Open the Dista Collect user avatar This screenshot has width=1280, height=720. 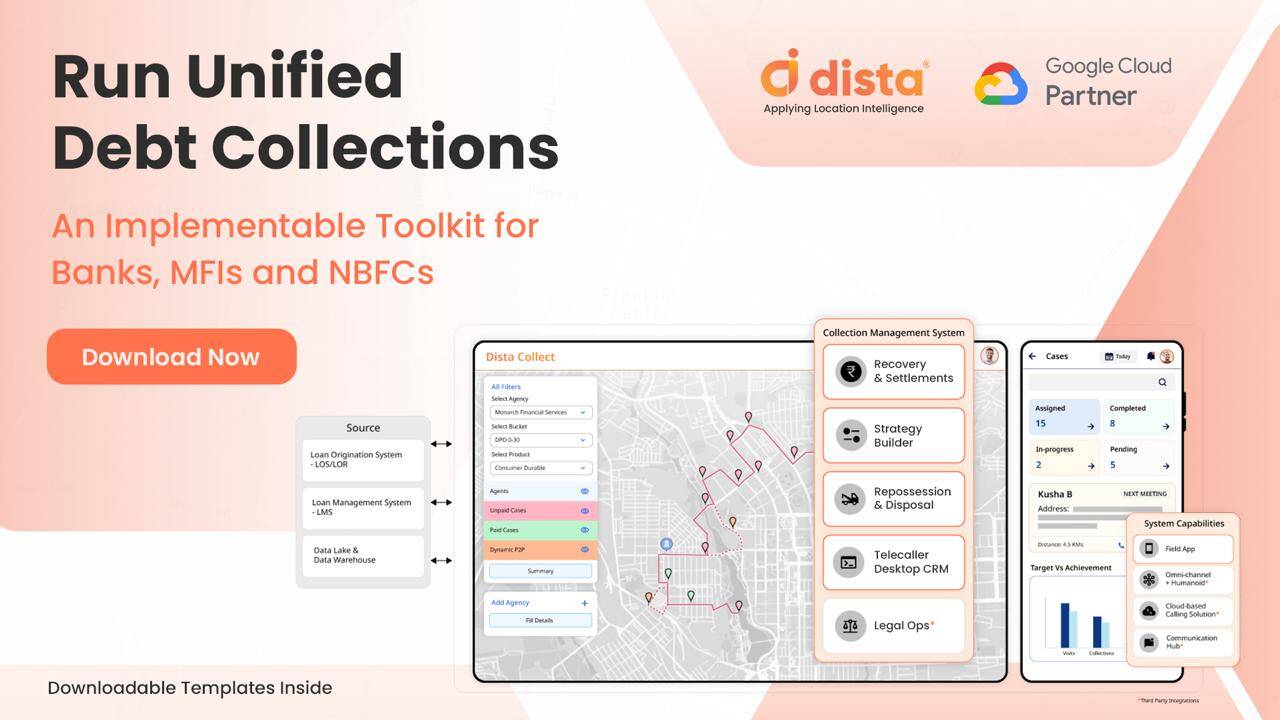point(990,356)
